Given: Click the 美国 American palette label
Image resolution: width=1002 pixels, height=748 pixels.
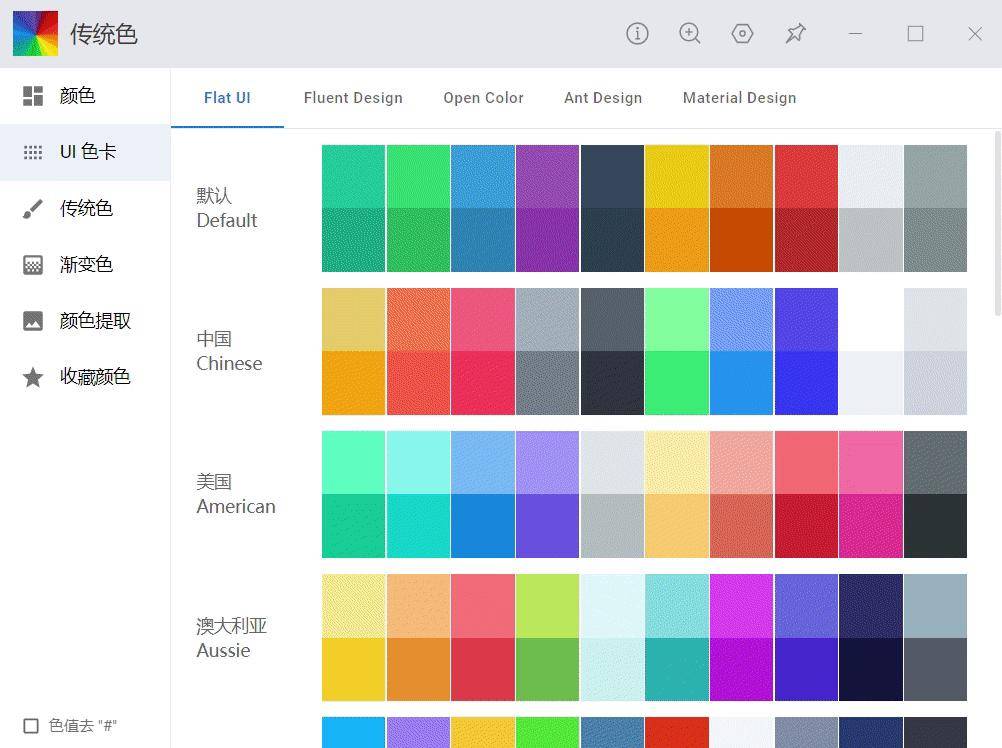Looking at the screenshot, I should click(x=235, y=494).
